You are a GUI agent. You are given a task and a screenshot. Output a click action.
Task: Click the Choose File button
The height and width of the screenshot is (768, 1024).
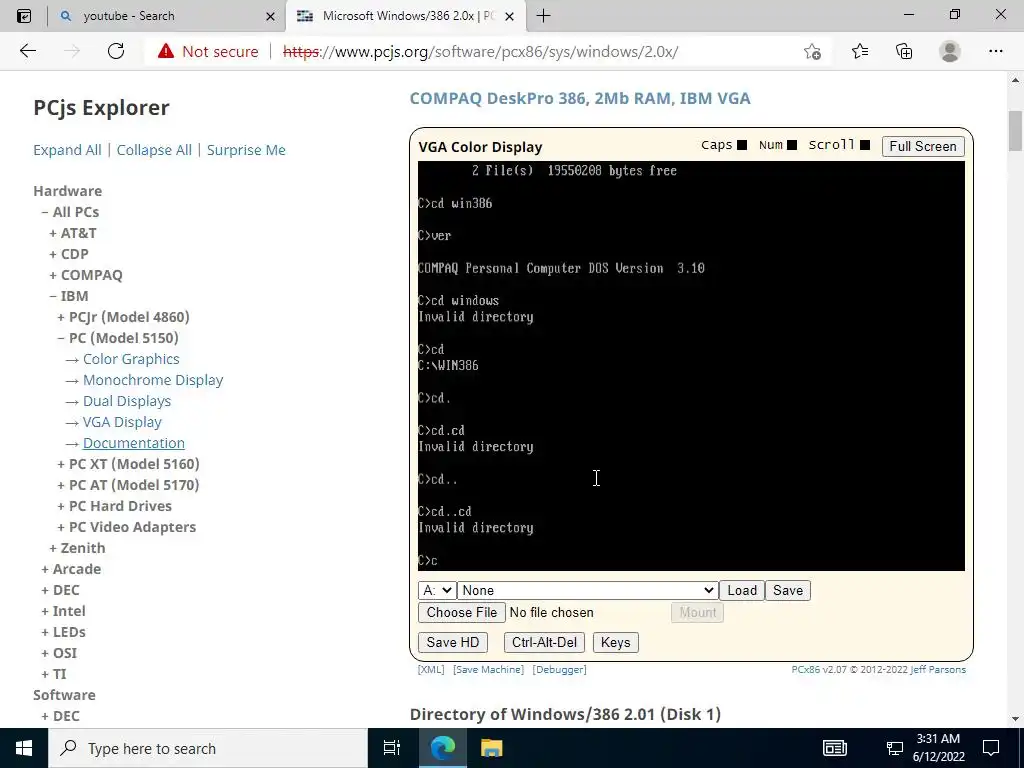[462, 613]
